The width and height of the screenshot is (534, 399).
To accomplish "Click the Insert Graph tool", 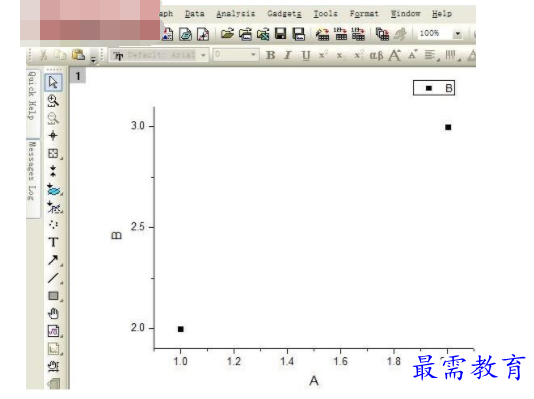I will (53, 349).
